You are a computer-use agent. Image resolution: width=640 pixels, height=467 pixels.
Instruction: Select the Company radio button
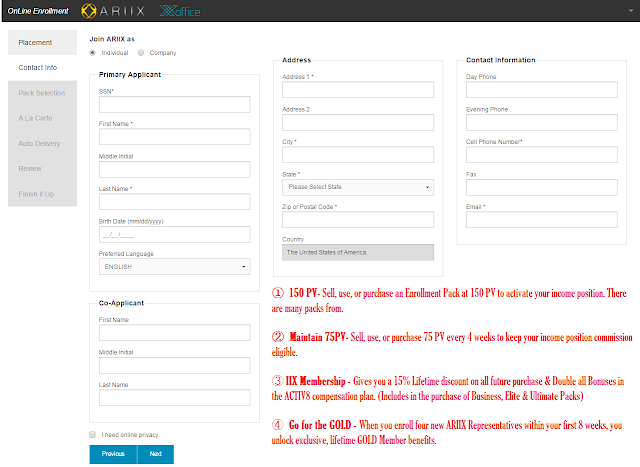pyautogui.click(x=141, y=53)
